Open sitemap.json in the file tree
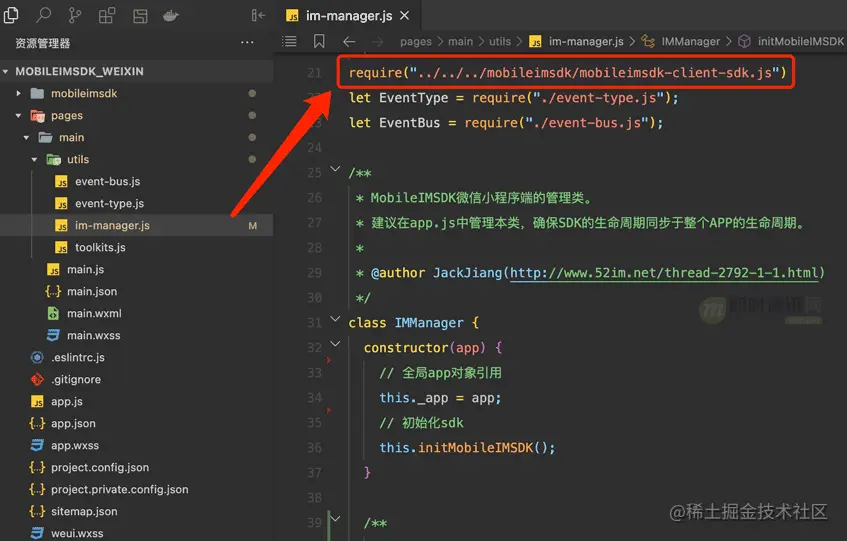 click(x=84, y=511)
